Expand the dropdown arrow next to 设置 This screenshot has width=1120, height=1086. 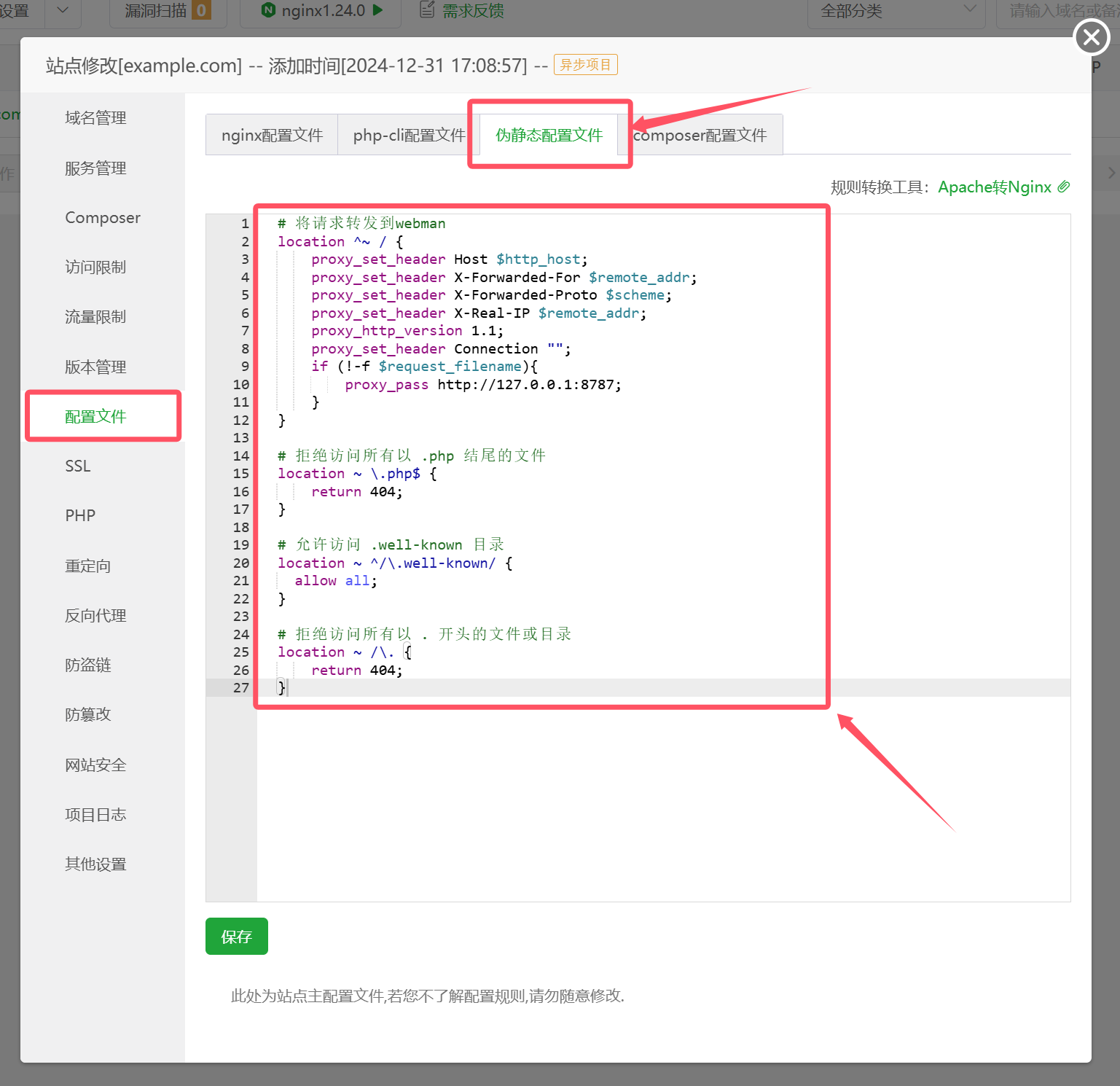click(63, 10)
